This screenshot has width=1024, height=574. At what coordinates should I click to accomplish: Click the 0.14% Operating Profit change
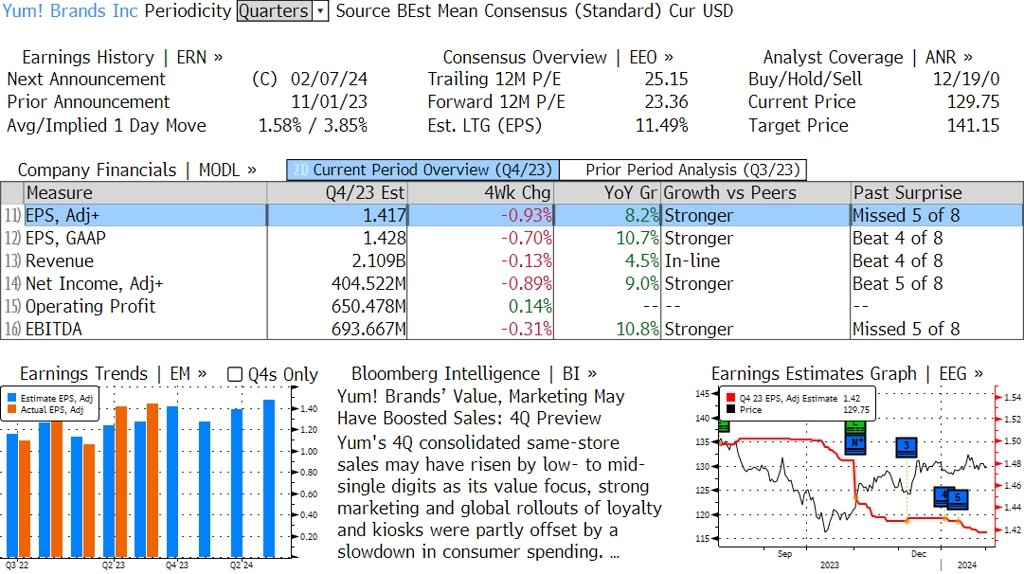[530, 306]
